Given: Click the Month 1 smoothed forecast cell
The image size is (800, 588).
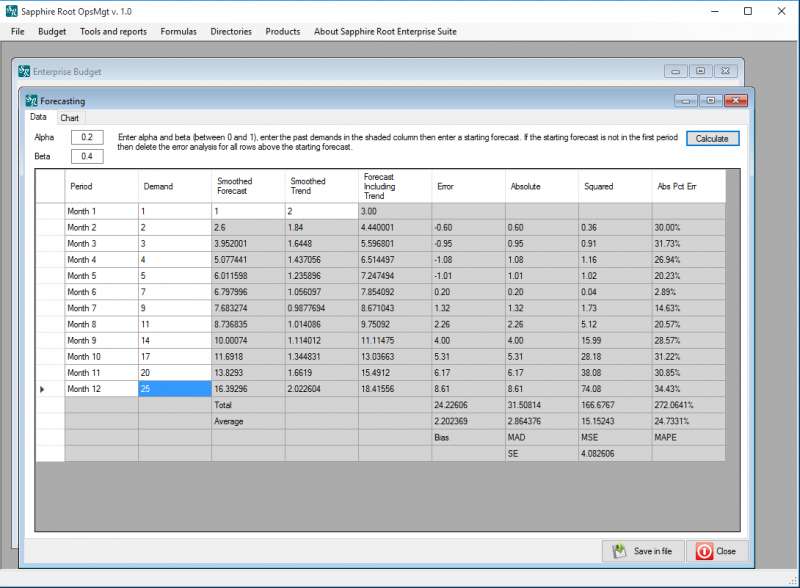Looking at the screenshot, I should click(x=248, y=211).
